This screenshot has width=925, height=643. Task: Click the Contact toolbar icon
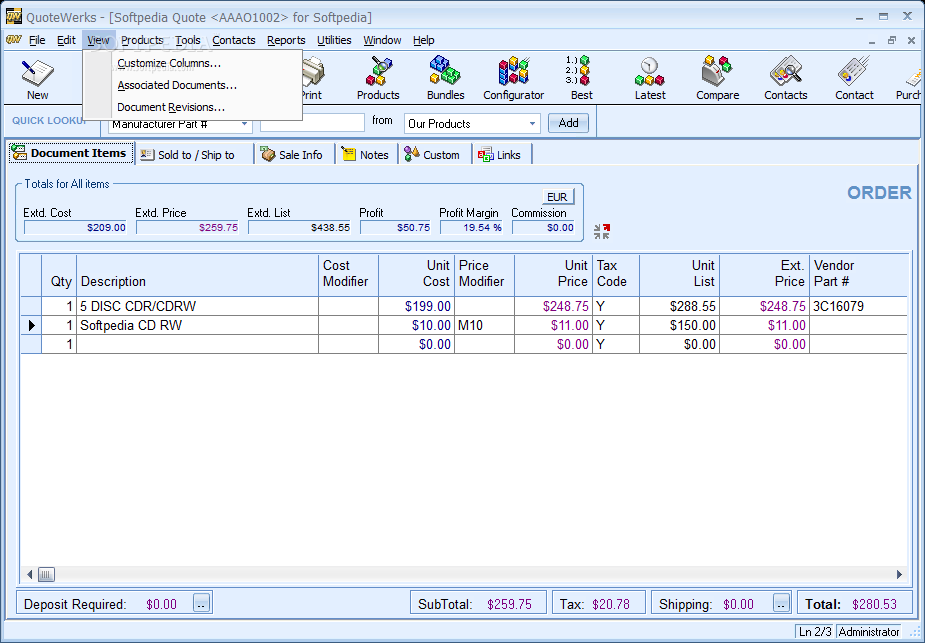(x=854, y=78)
